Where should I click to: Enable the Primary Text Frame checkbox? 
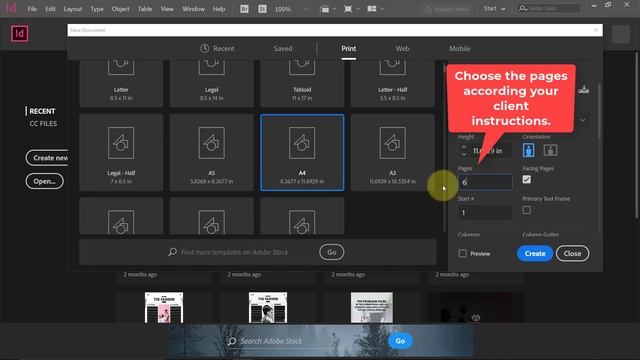(x=527, y=210)
